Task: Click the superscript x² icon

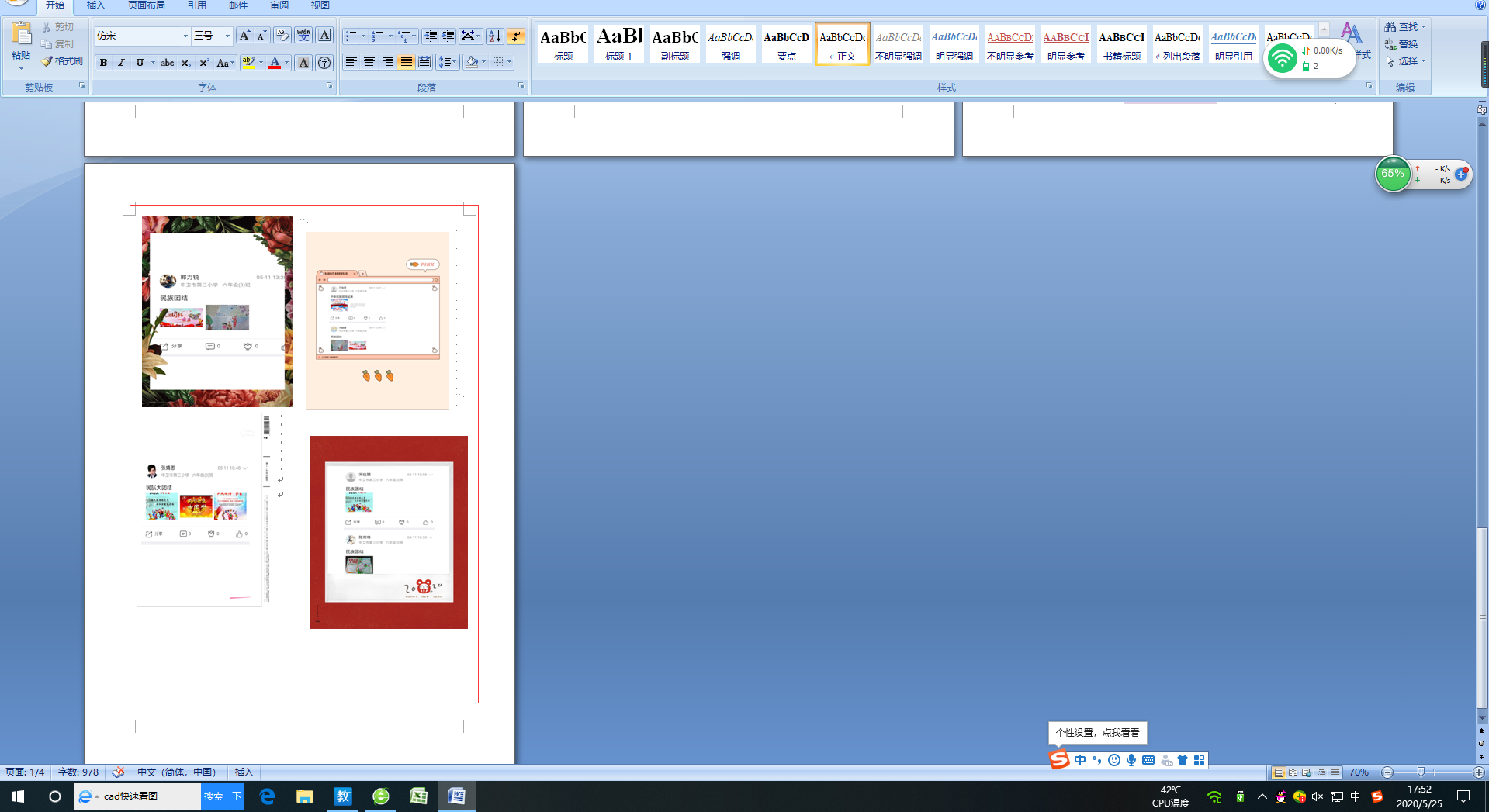Action: tap(204, 63)
